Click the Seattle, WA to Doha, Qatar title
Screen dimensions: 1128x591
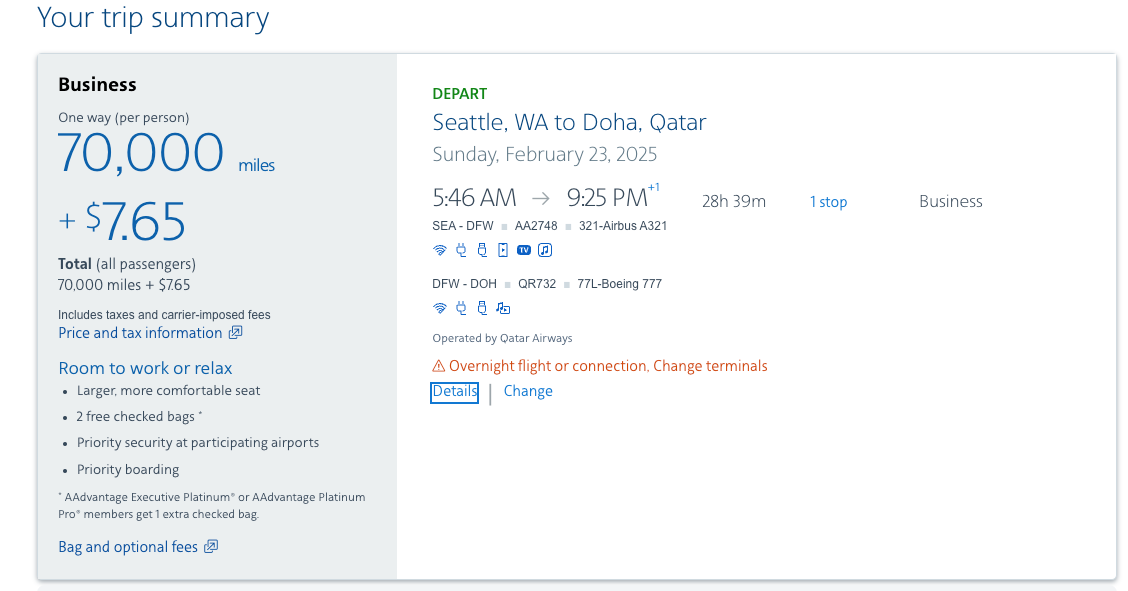pyautogui.click(x=569, y=123)
